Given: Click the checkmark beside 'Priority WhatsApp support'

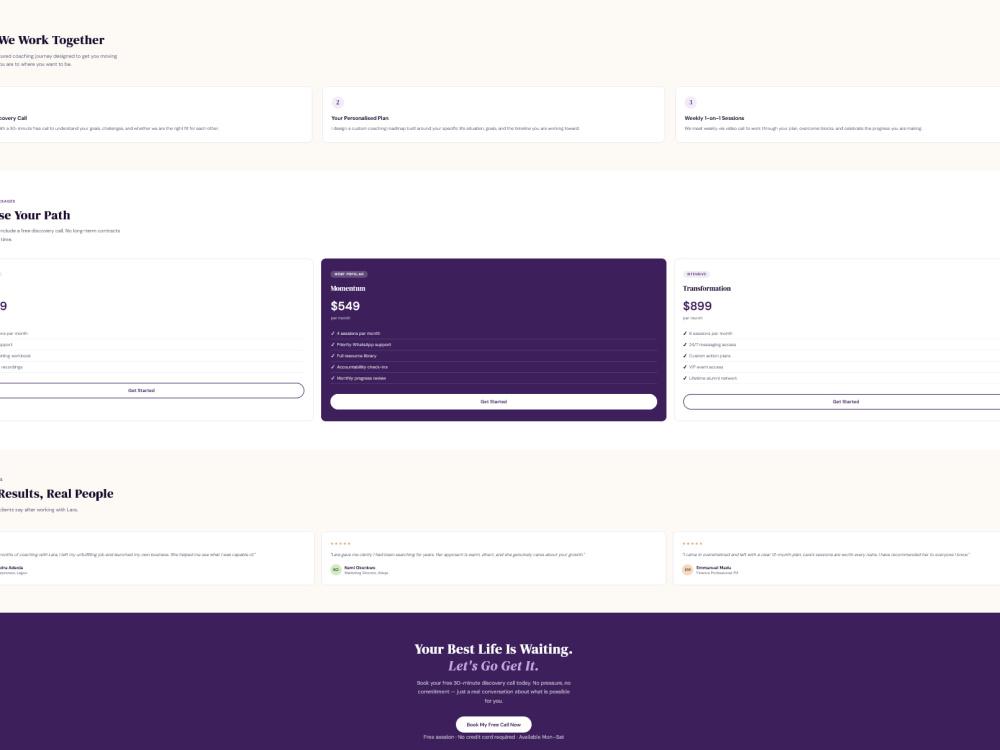Looking at the screenshot, I should tap(333, 344).
